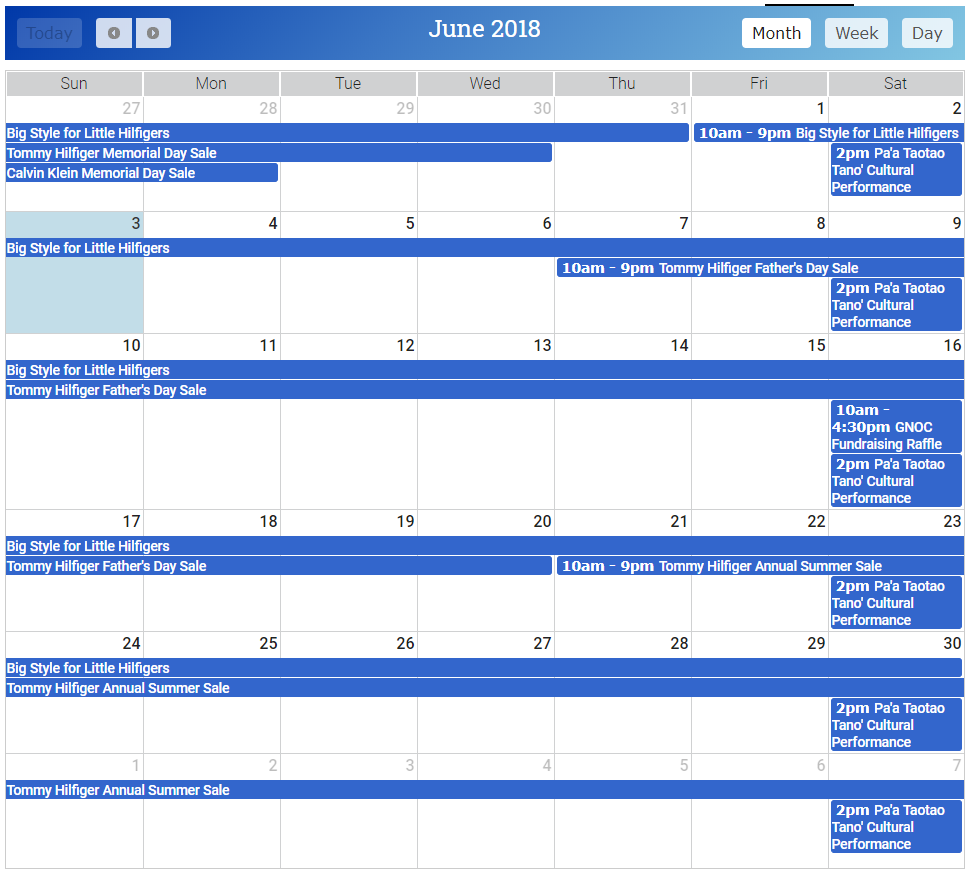Select day number 28 in June

click(679, 644)
